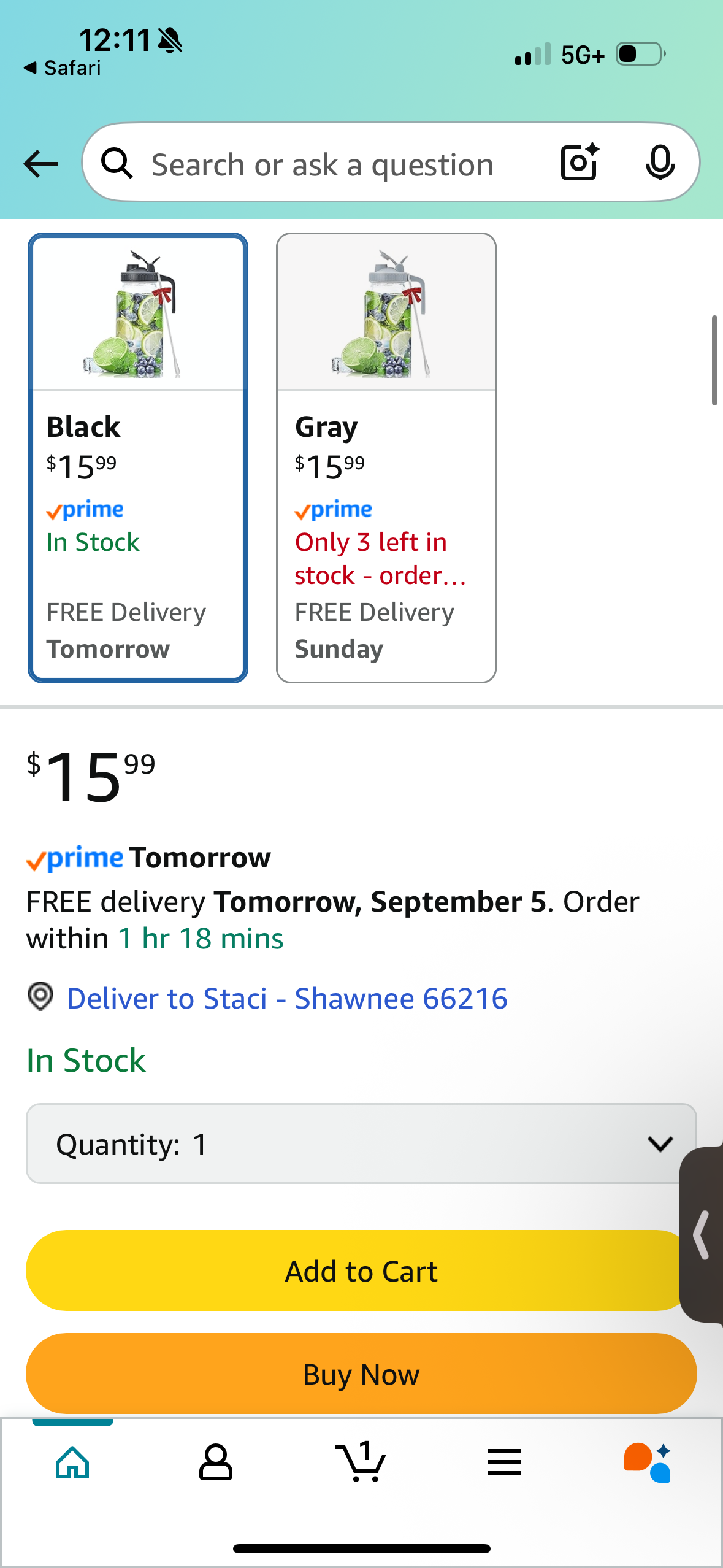The height and width of the screenshot is (1568, 723).
Task: Expand the side panel pull tab
Action: point(702,1234)
